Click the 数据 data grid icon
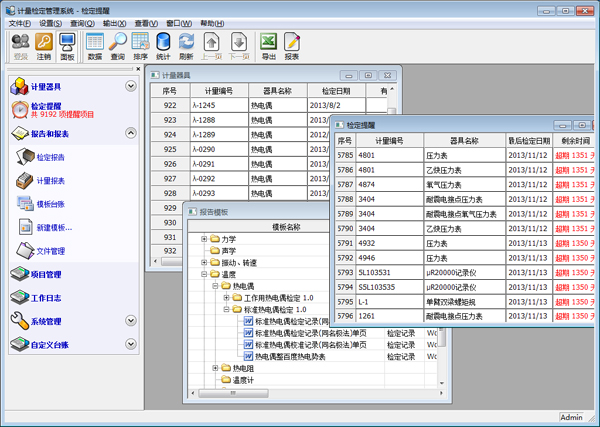Image resolution: width=600 pixels, height=427 pixels. (x=95, y=42)
